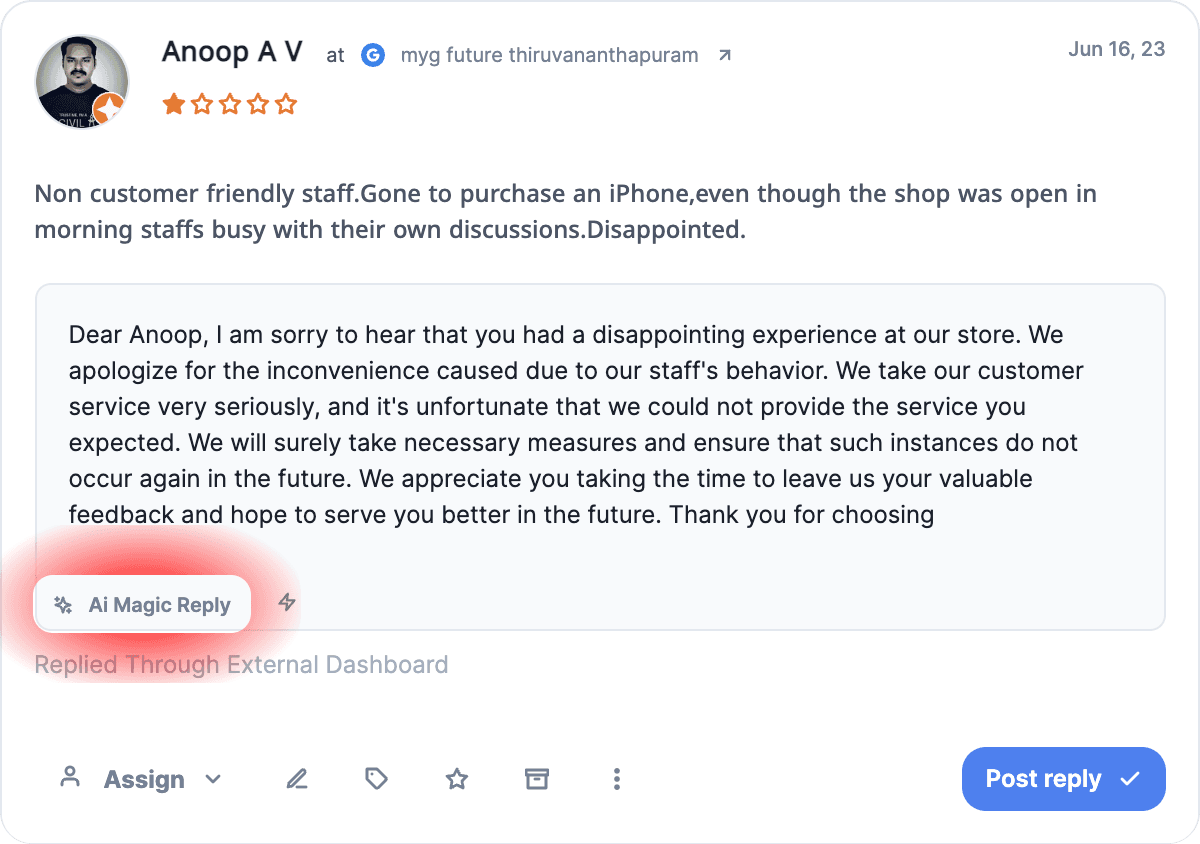Open myg future thiruvananthapuram business page
This screenshot has width=1200, height=844.
click(x=549, y=55)
